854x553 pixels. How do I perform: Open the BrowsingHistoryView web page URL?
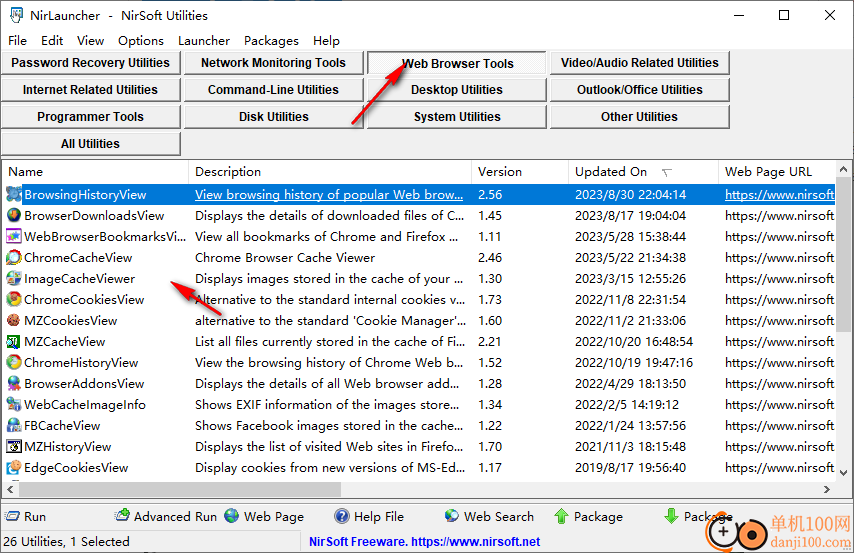[x=779, y=195]
